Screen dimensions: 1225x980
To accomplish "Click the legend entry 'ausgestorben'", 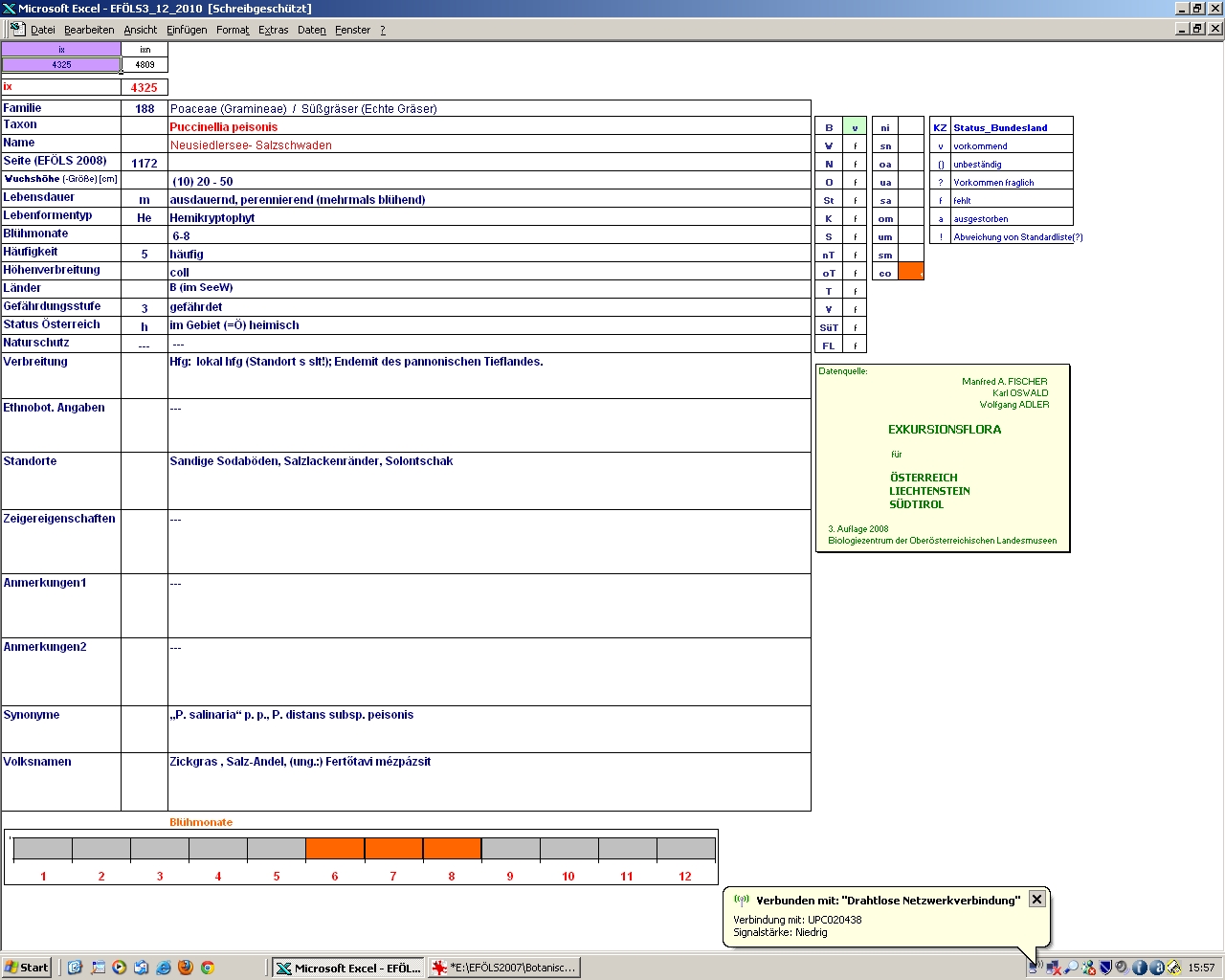I will 981,219.
